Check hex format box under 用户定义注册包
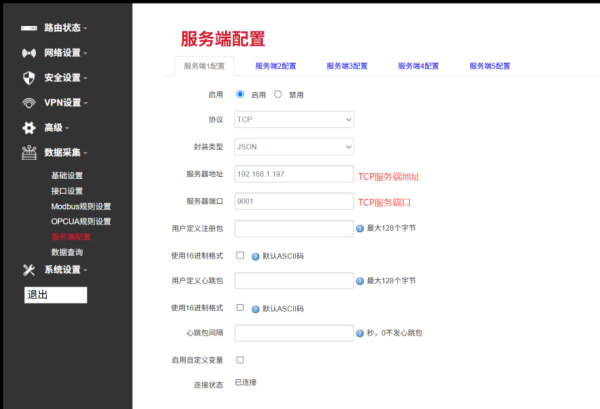Viewport: 600px width, 409px height. [240, 255]
